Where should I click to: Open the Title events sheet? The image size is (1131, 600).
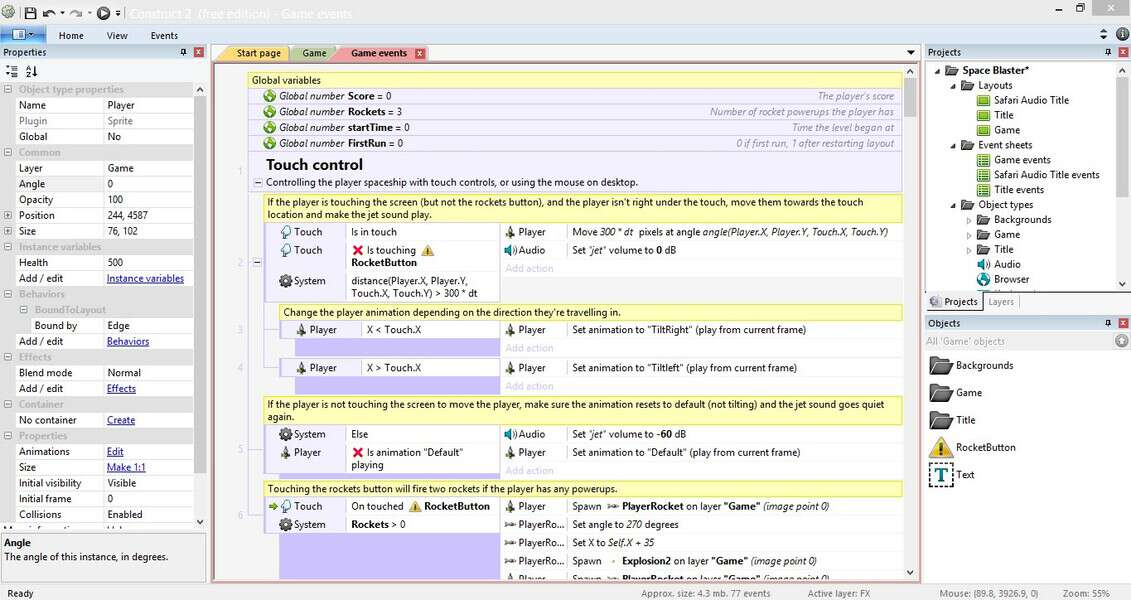coord(1018,190)
